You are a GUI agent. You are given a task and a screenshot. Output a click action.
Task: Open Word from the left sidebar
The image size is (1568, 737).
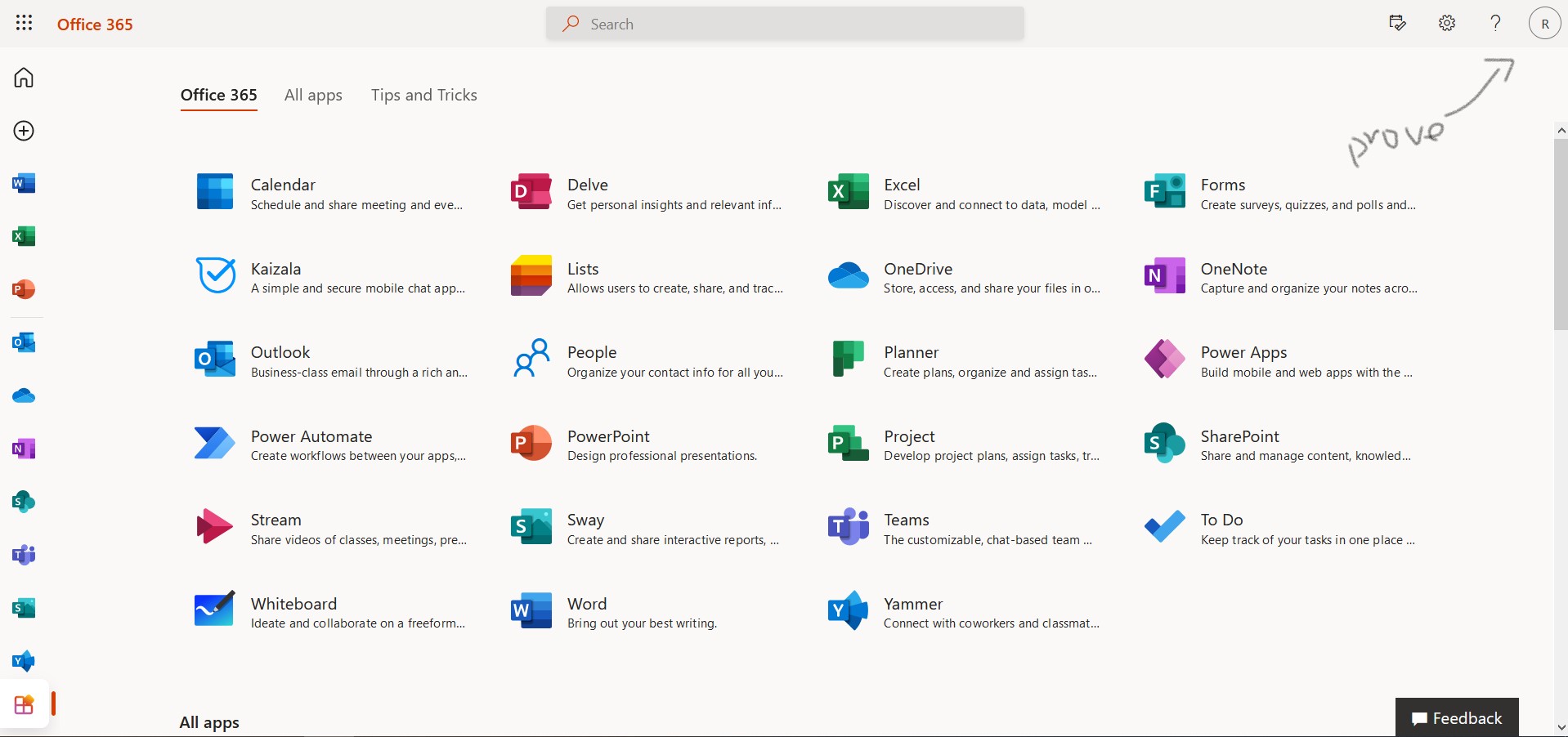pos(24,183)
